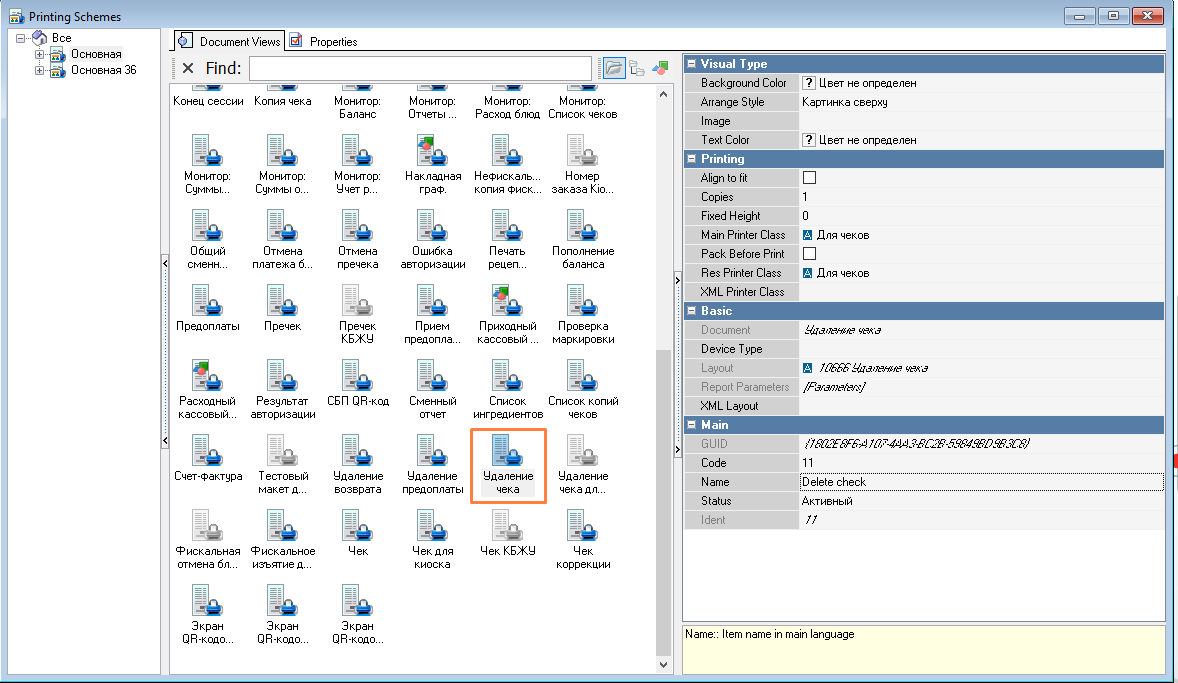Select the Сменный отчет document icon
1178x683 pixels.
433,375
